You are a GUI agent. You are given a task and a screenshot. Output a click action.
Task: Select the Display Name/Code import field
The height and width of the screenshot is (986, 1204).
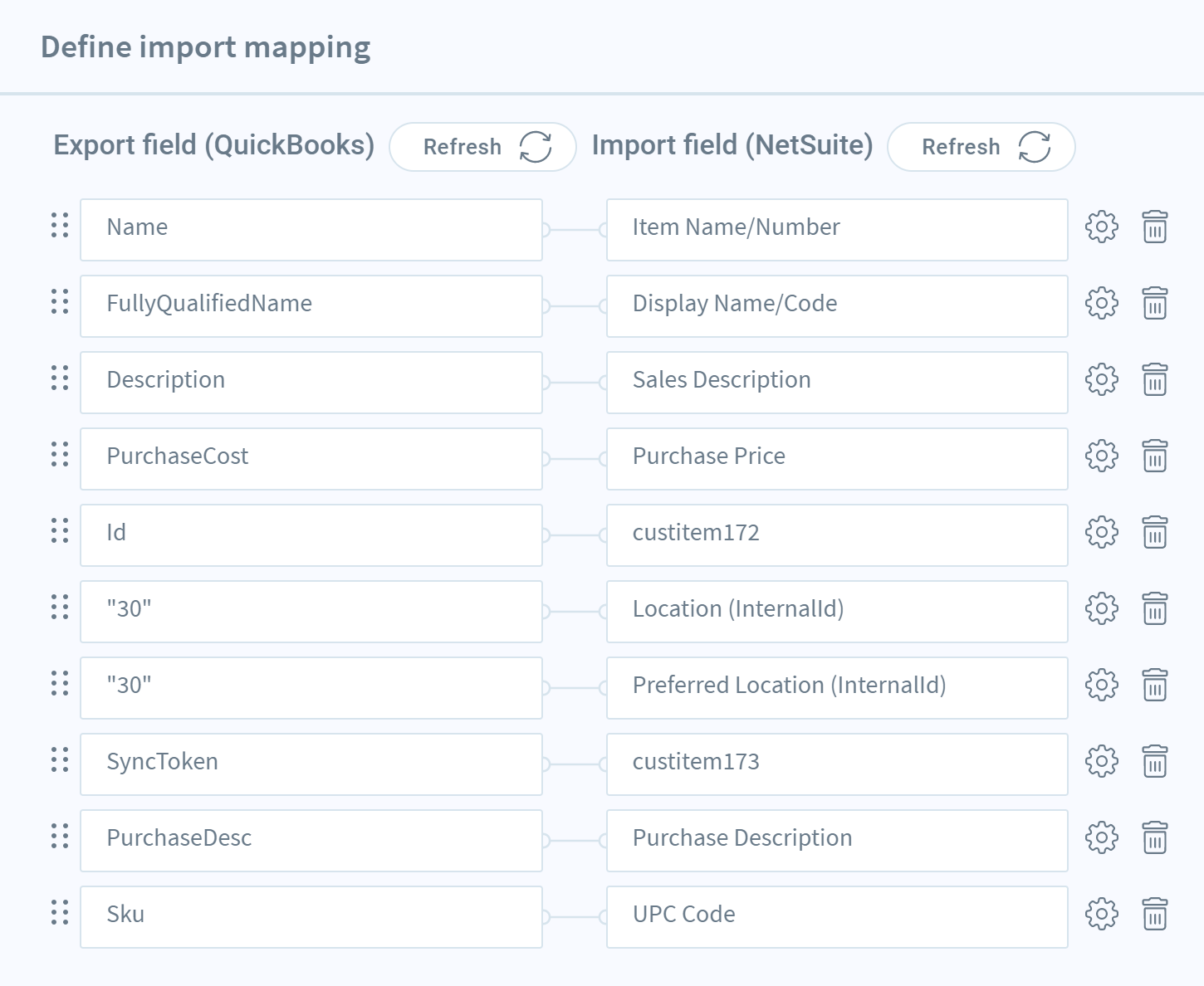(x=837, y=306)
